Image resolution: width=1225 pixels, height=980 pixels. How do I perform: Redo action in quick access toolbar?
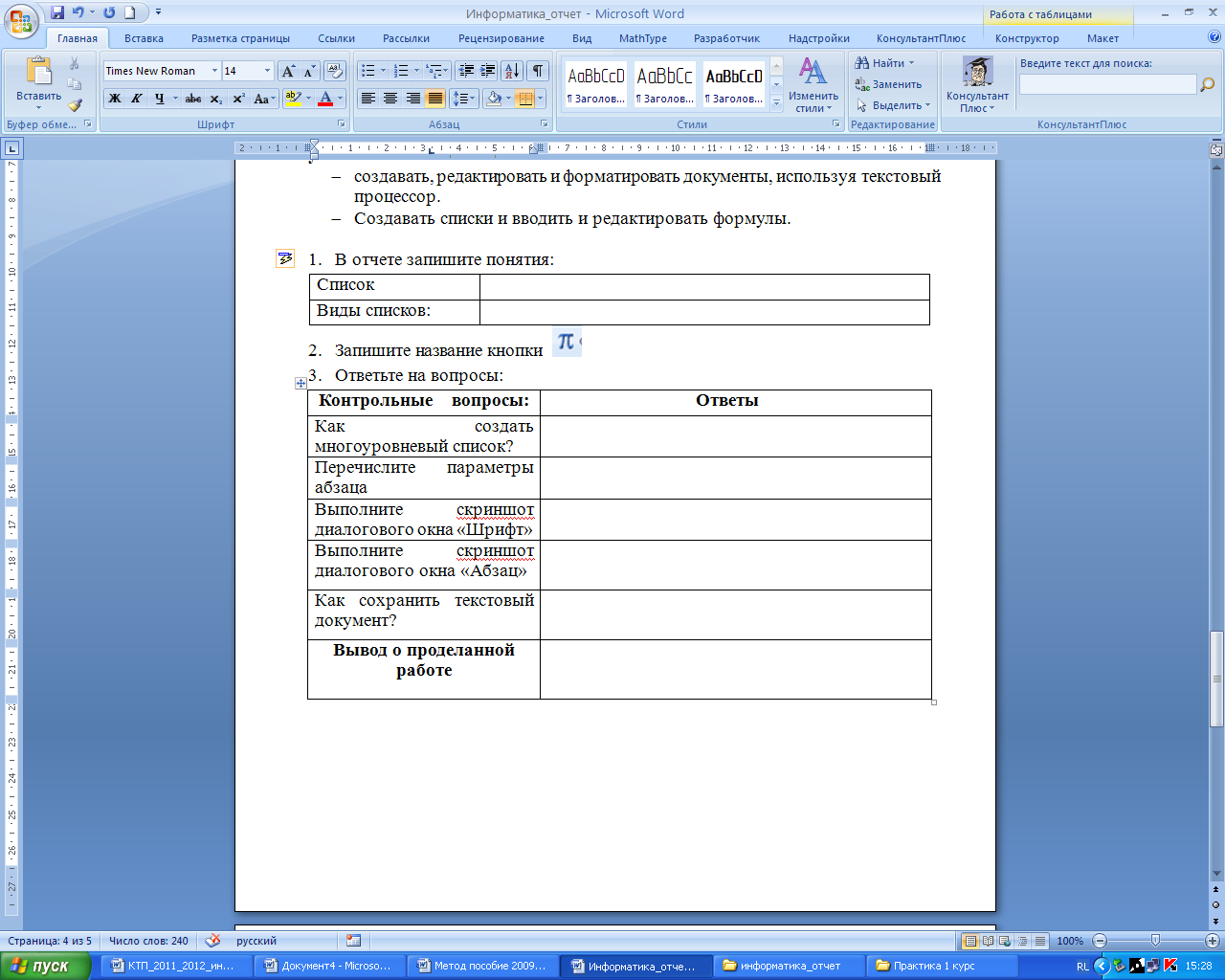(x=109, y=12)
